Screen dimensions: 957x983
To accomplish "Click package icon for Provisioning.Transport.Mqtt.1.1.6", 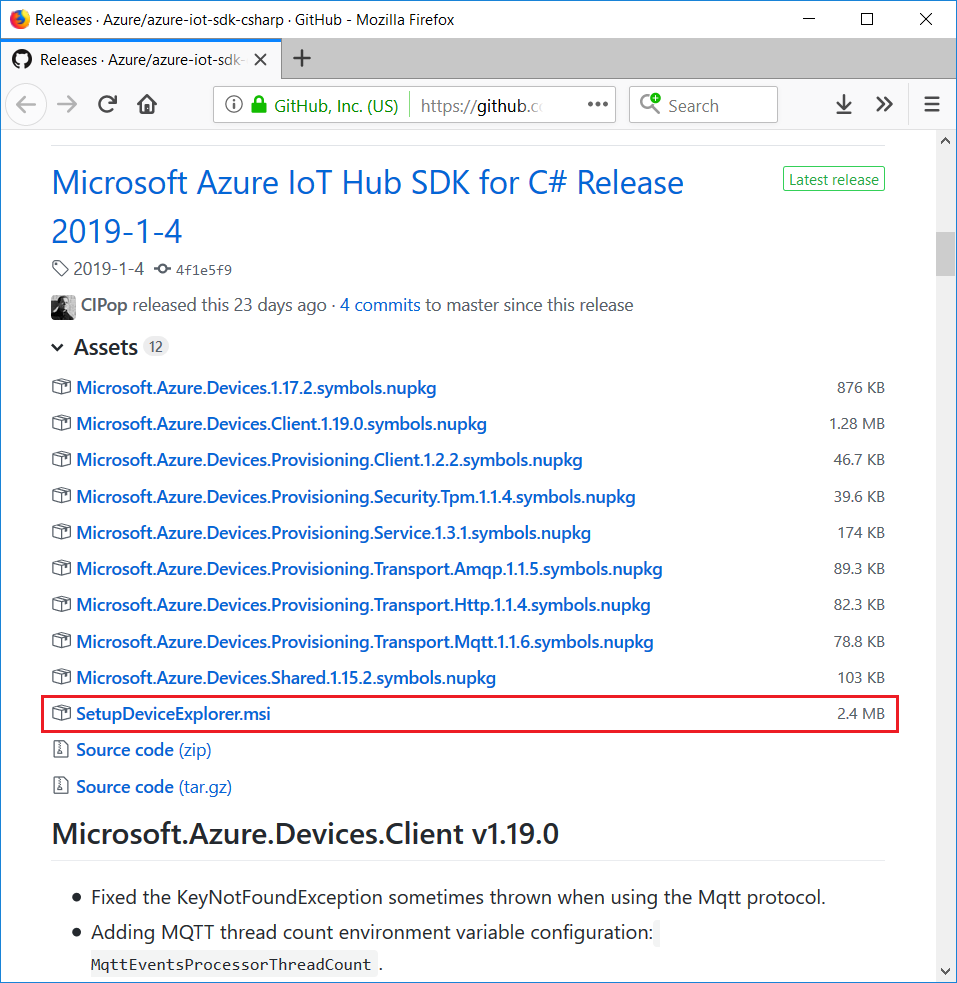I will click(x=61, y=641).
